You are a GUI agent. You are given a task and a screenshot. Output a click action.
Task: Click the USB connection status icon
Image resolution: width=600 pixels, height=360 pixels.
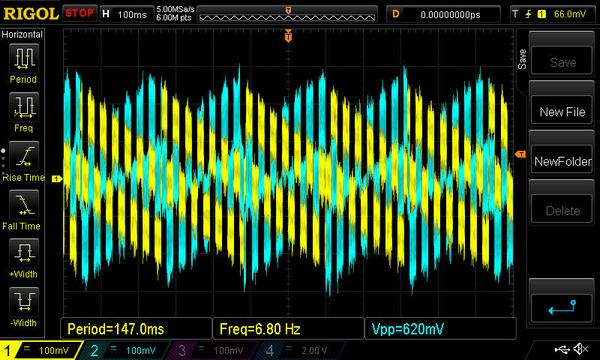(562, 349)
